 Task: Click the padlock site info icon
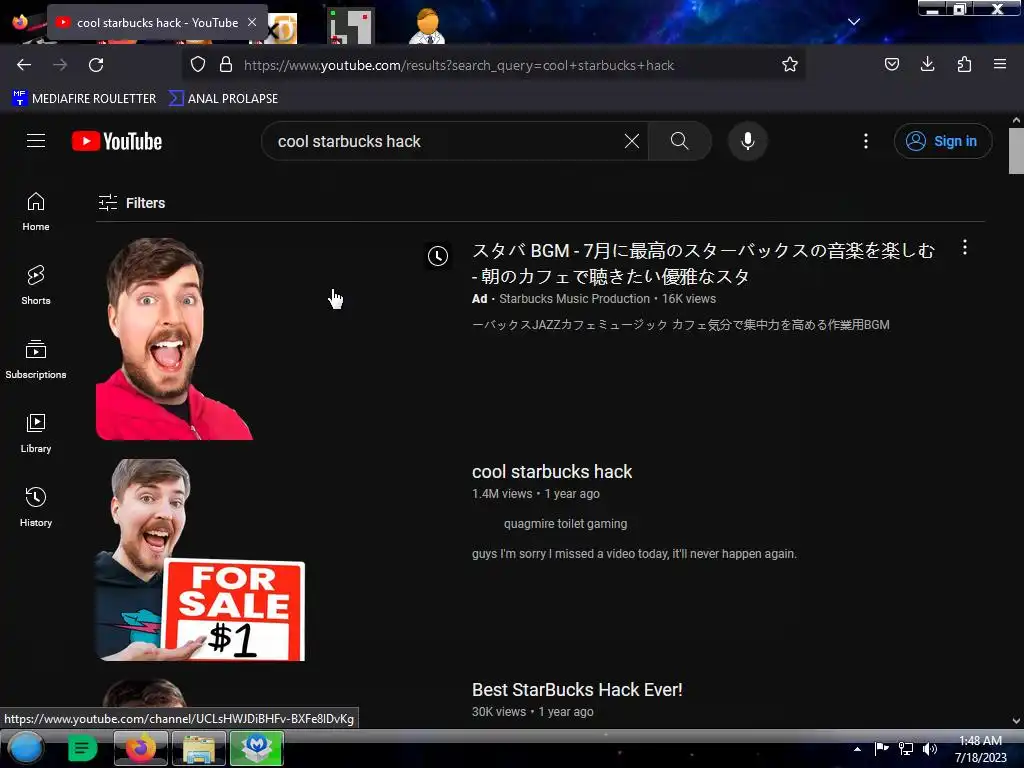(226, 65)
